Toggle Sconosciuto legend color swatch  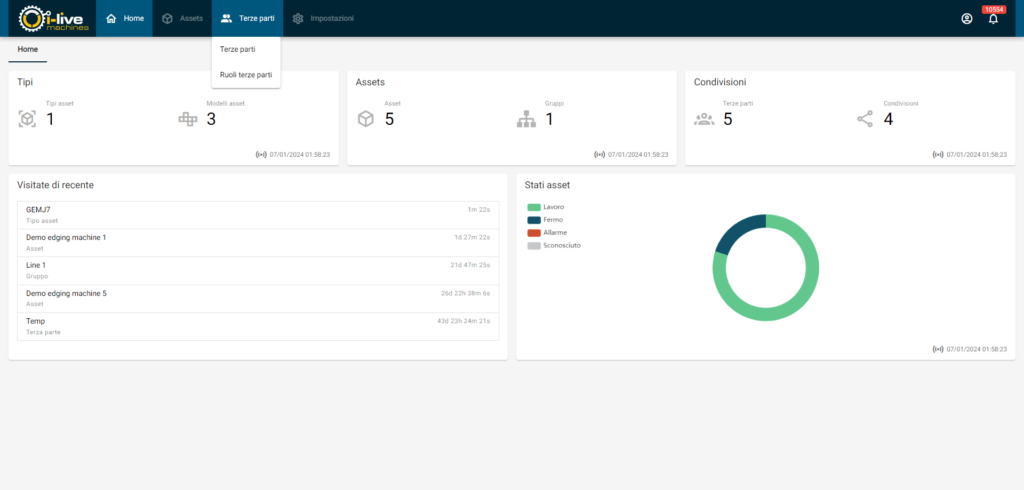(x=534, y=245)
